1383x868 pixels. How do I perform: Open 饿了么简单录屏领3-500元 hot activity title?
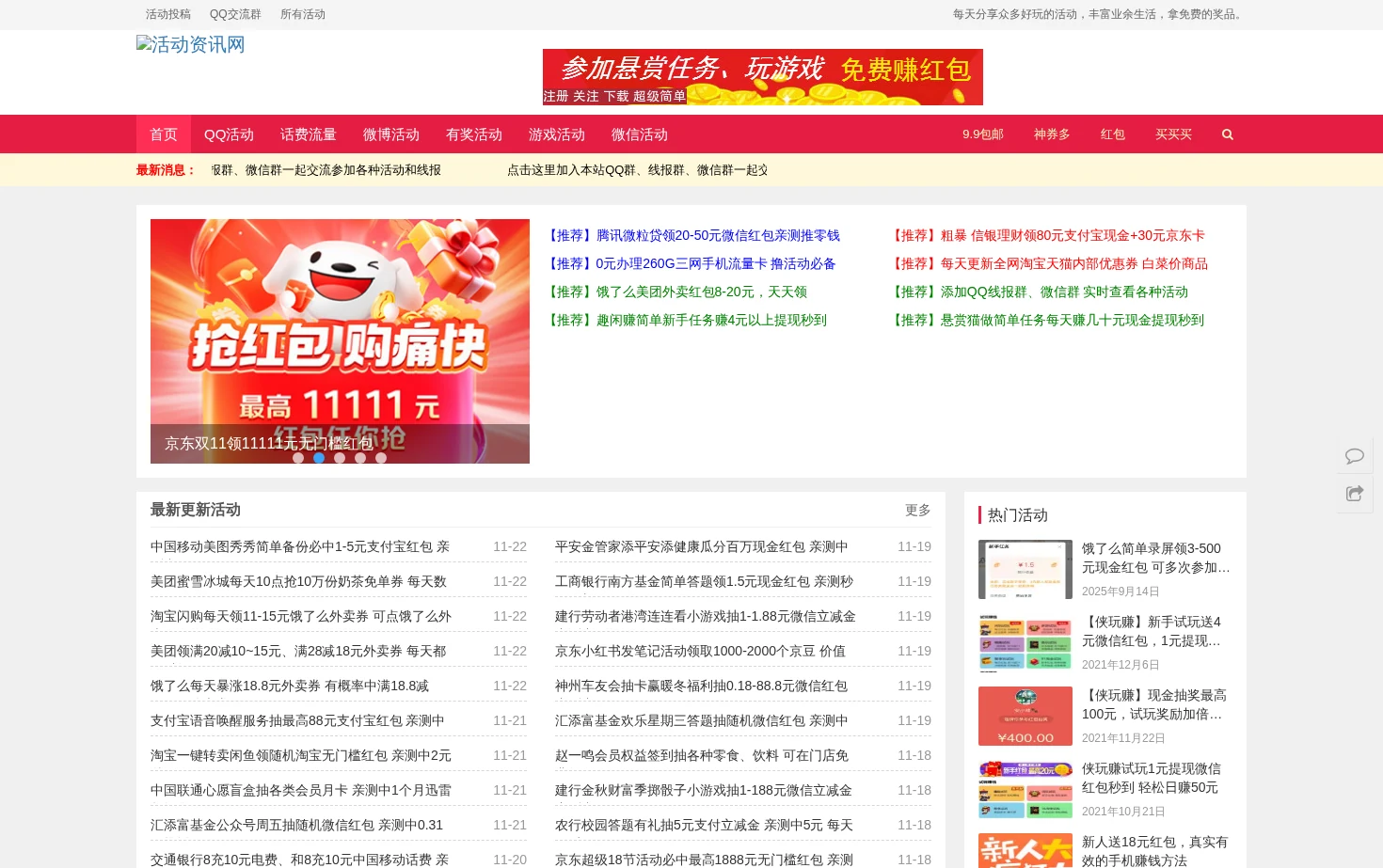click(x=1156, y=558)
